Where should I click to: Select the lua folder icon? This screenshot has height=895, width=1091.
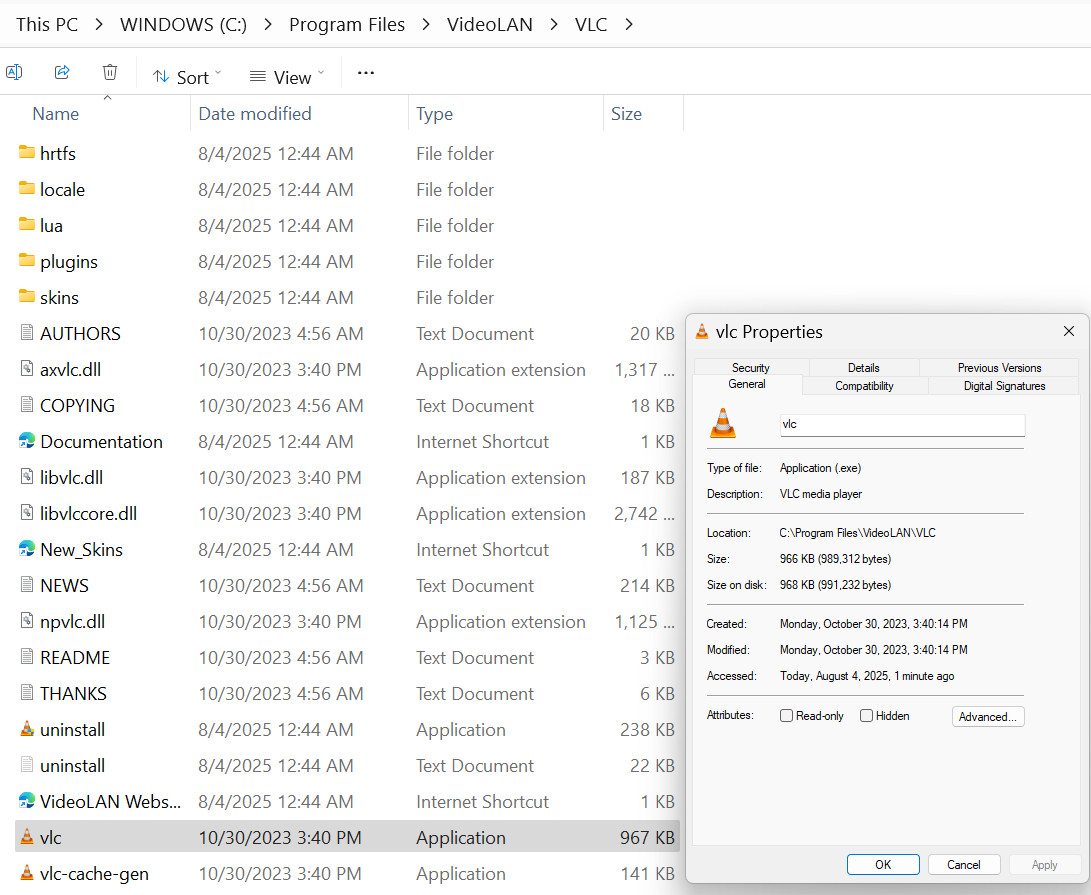[26, 225]
